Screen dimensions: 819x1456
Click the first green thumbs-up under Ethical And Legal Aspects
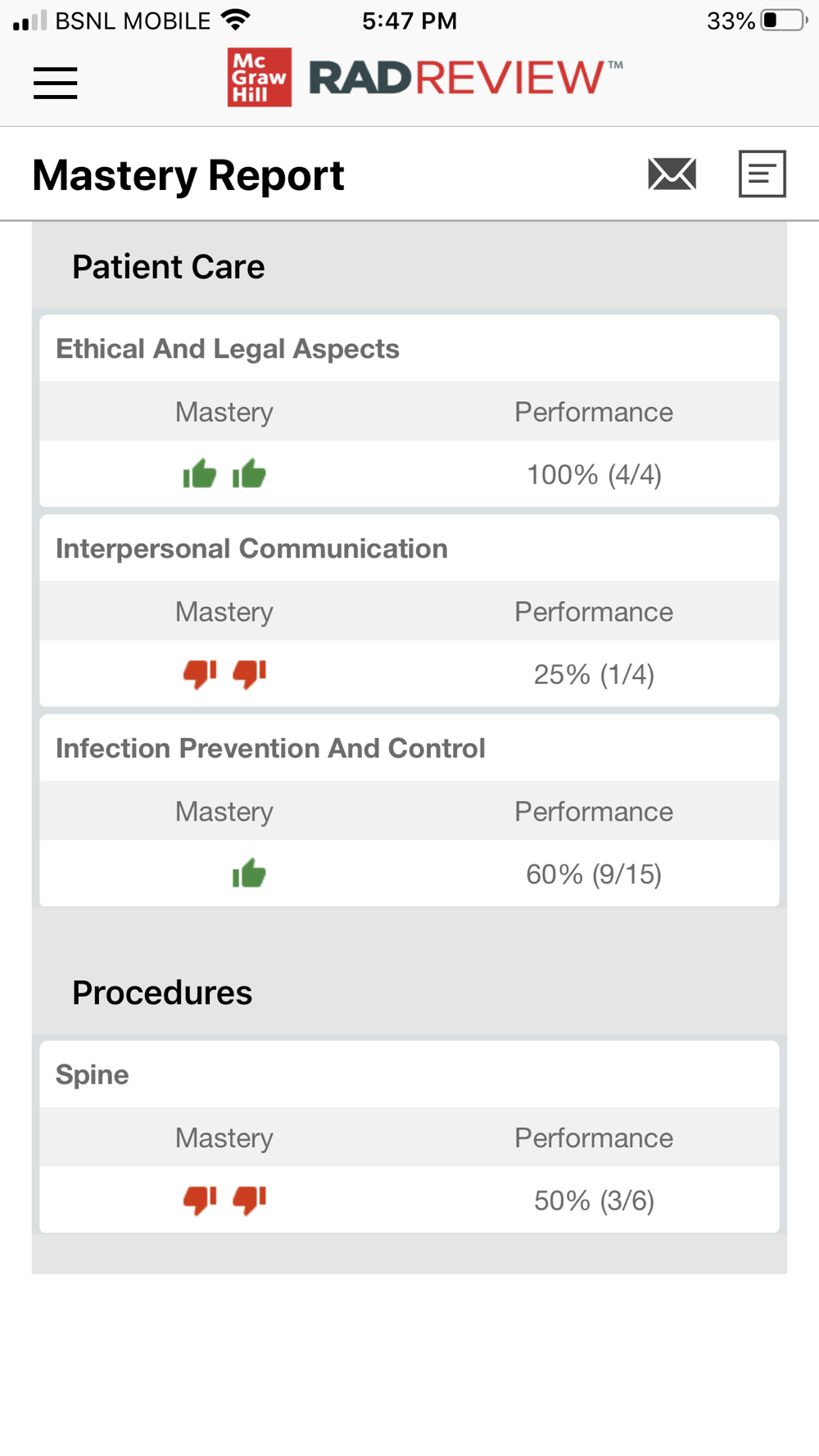tap(200, 473)
